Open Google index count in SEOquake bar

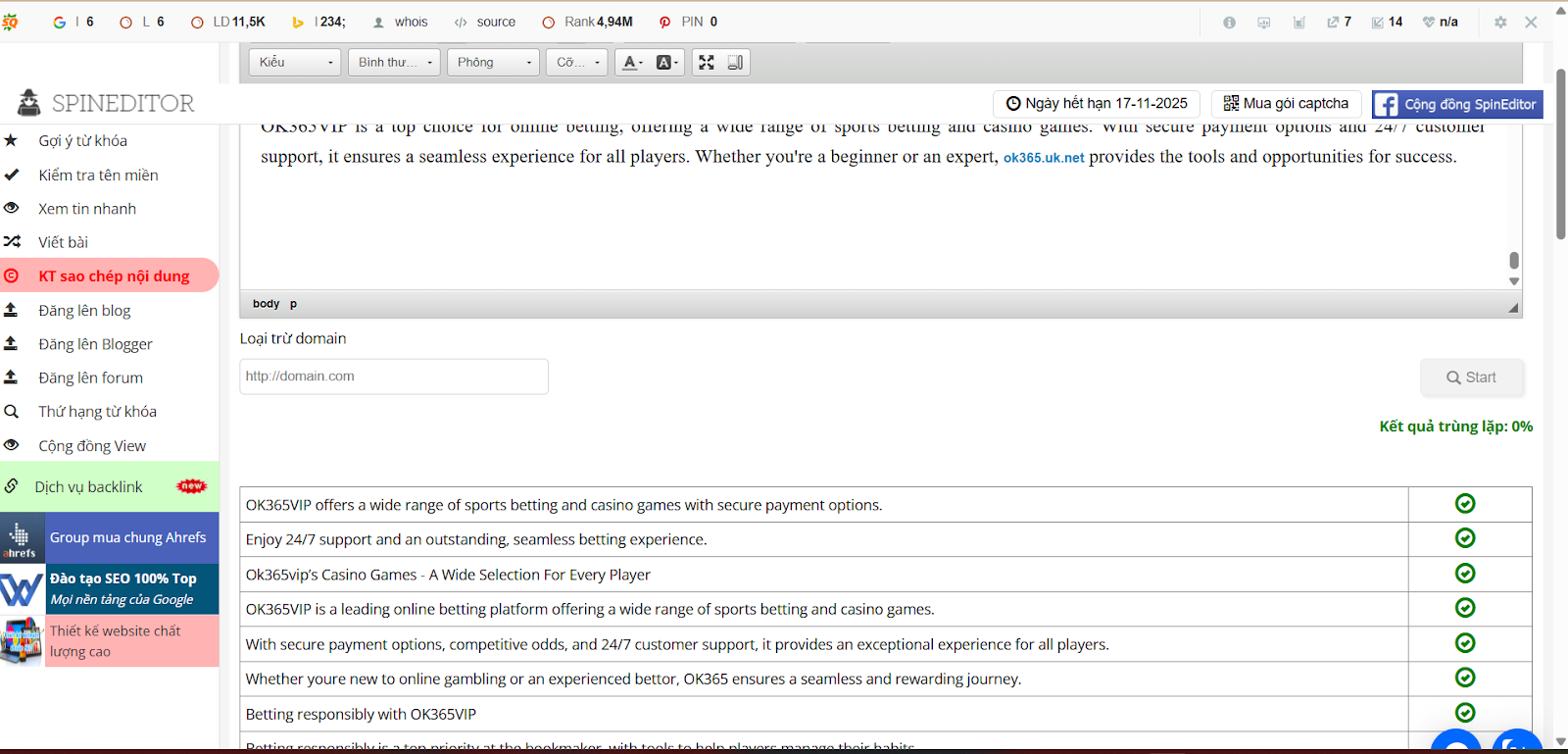click(73, 22)
